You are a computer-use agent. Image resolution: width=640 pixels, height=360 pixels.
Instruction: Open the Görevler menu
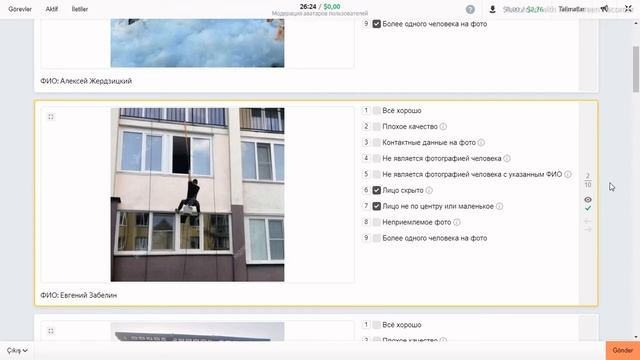click(x=20, y=9)
